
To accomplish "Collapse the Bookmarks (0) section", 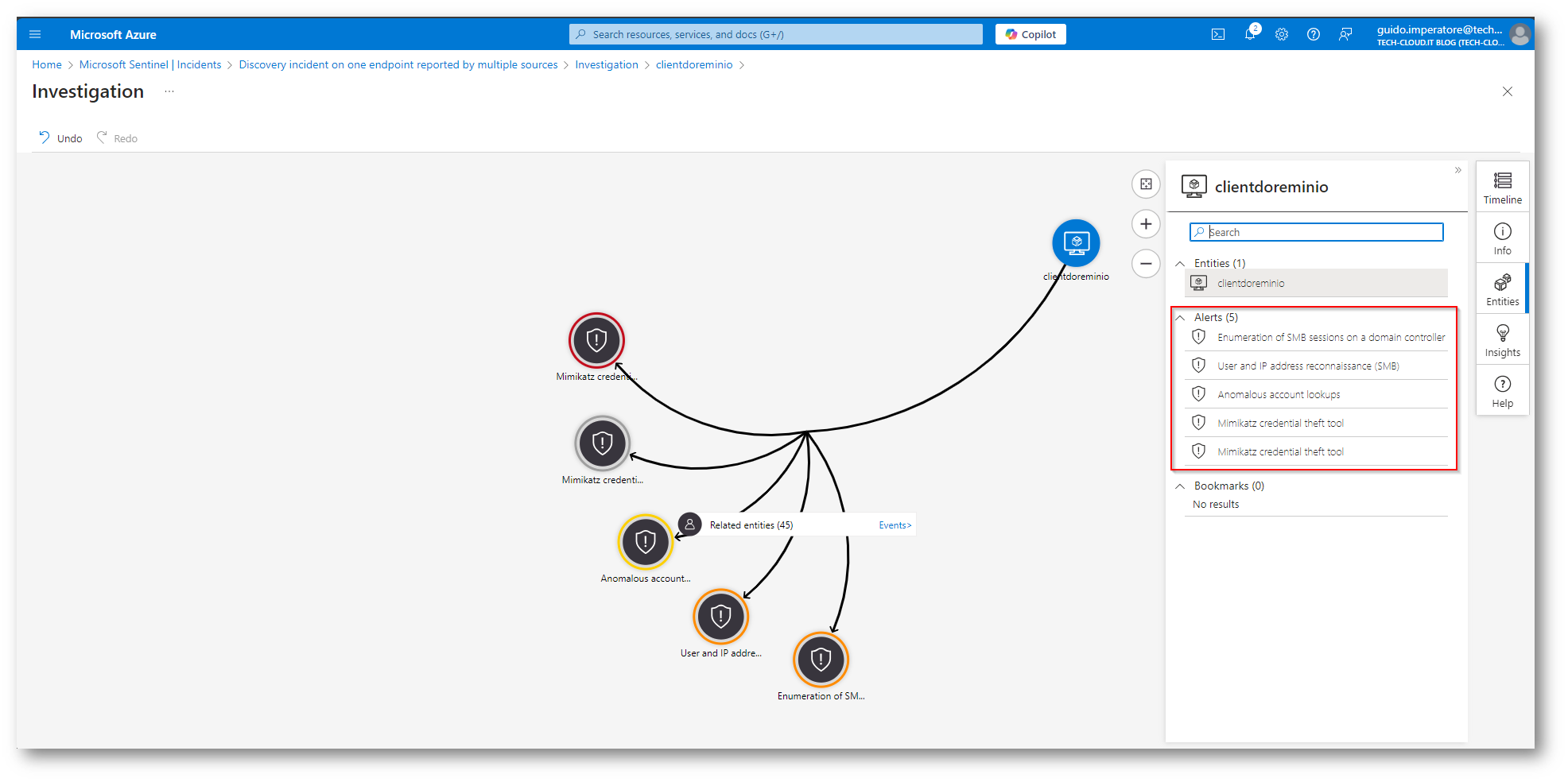I will point(1180,486).
